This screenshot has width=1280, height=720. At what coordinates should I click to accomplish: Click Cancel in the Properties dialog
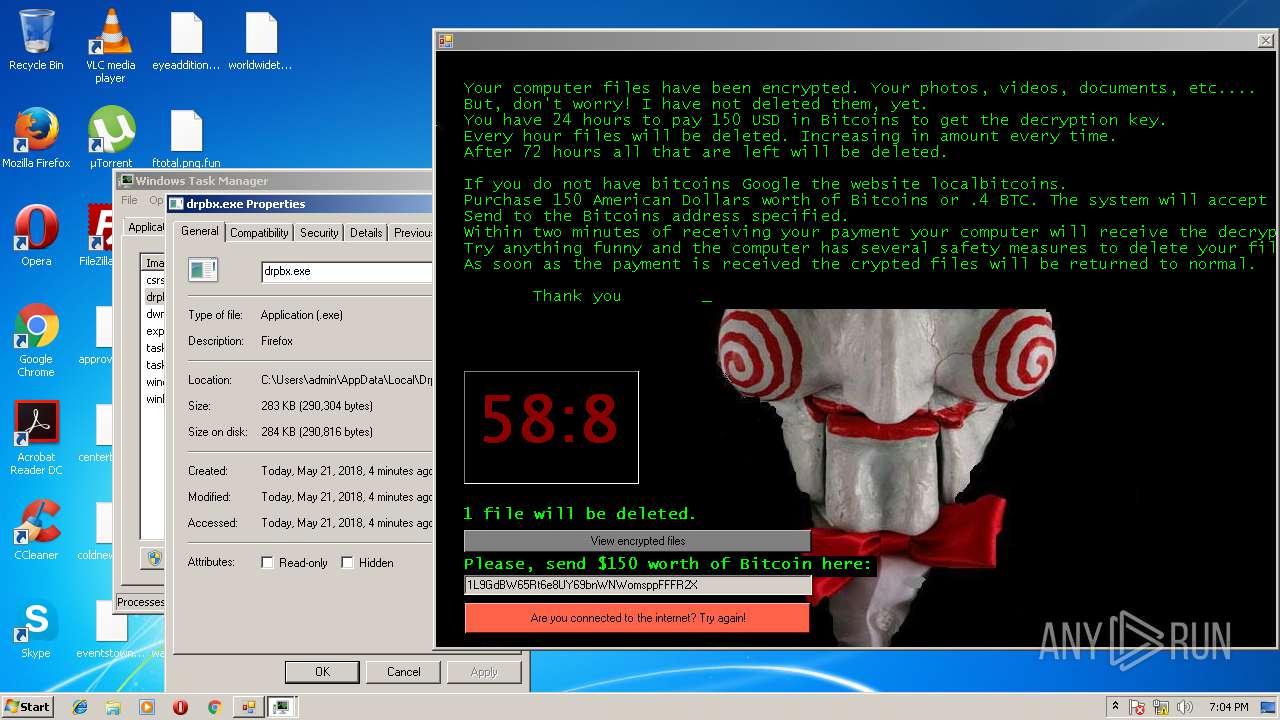click(x=404, y=672)
